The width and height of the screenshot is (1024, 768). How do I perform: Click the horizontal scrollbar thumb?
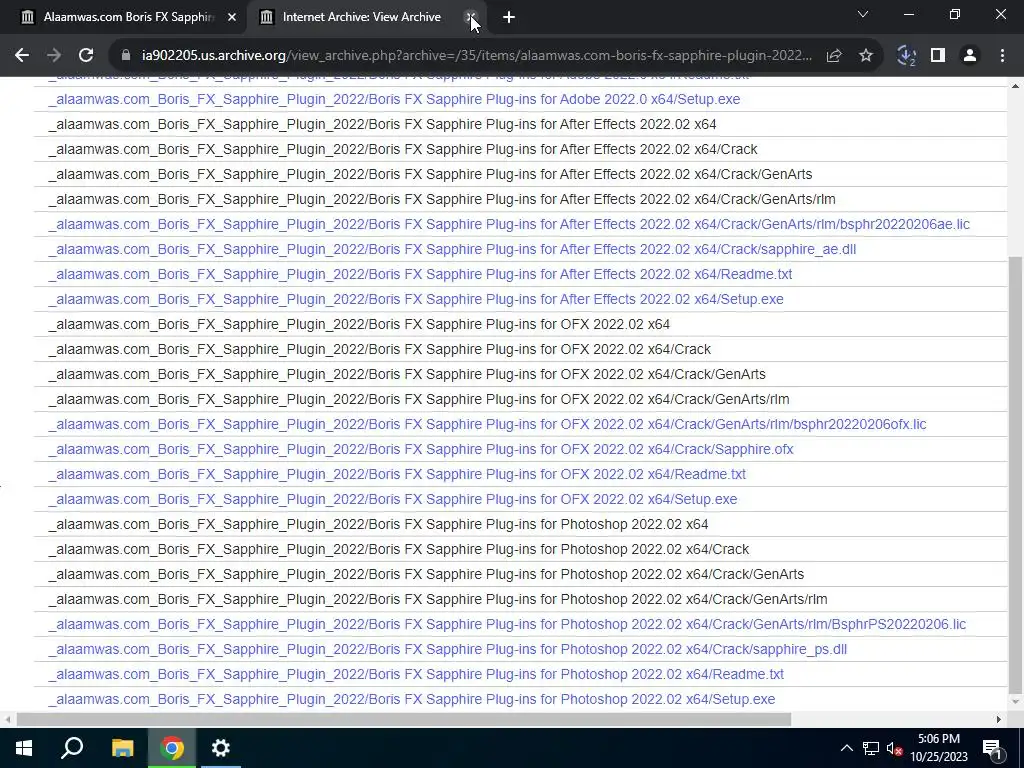coord(404,720)
